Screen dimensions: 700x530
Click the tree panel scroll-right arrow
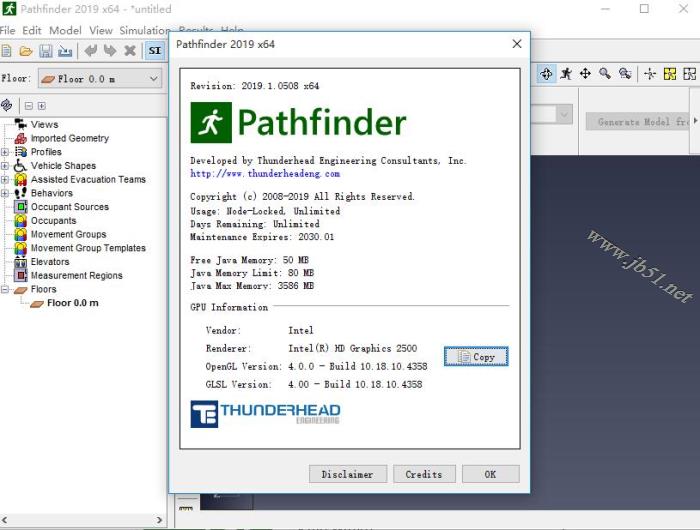pos(159,520)
